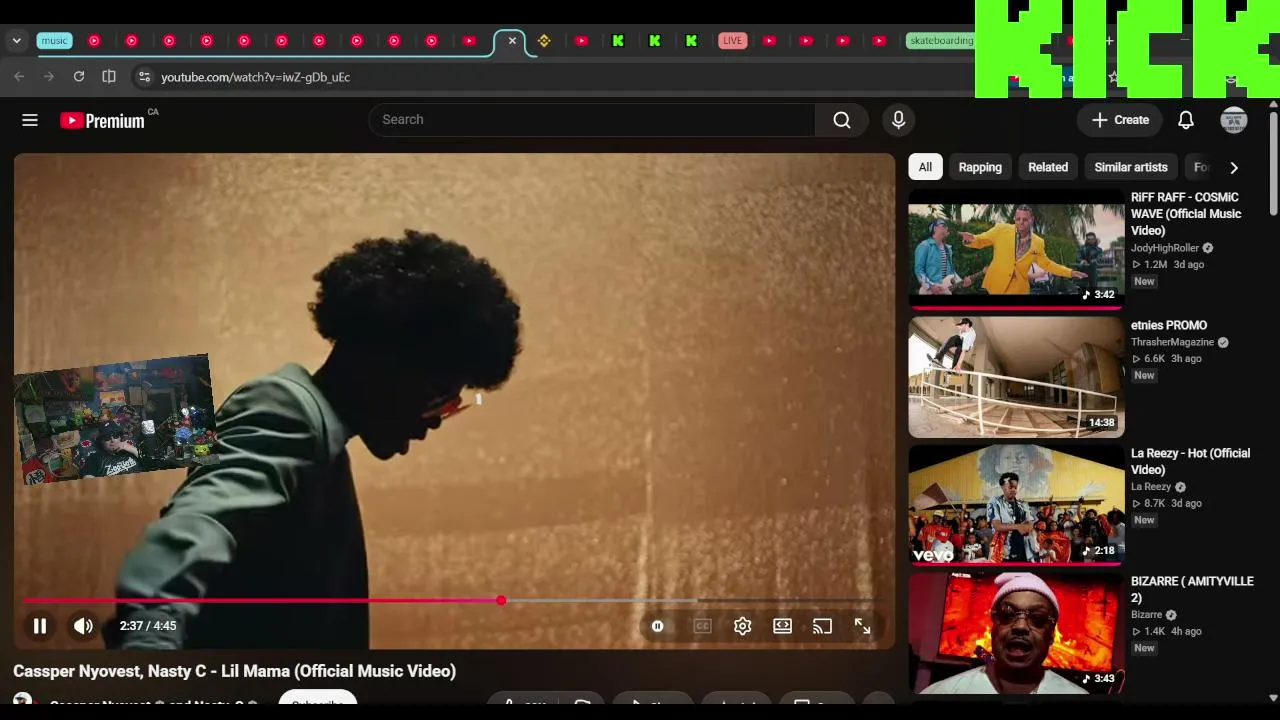Click the 2:37 / 4:45 time display

click(x=148, y=626)
